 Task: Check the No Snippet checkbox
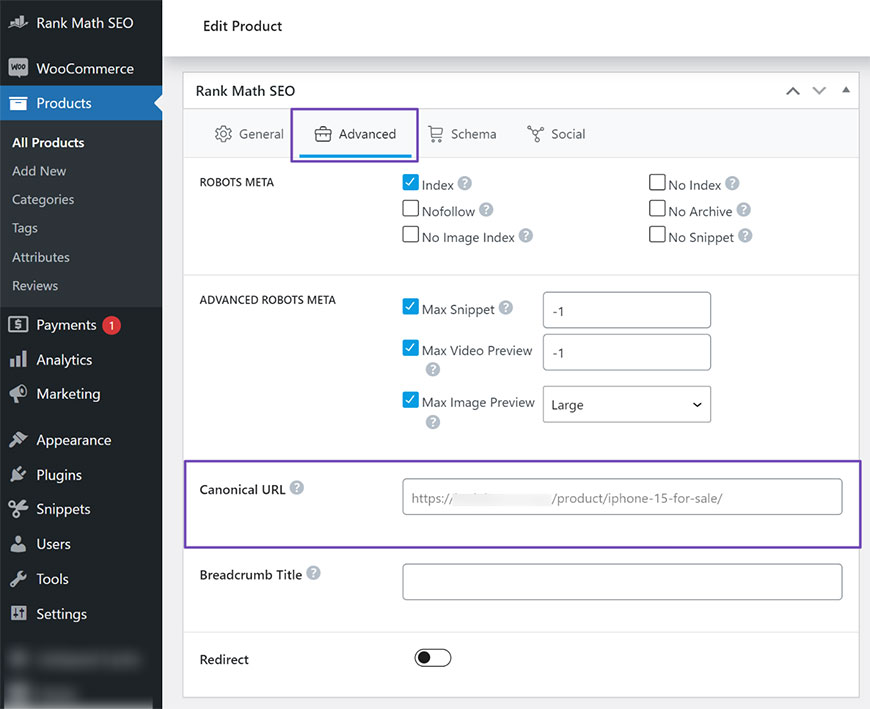(657, 235)
